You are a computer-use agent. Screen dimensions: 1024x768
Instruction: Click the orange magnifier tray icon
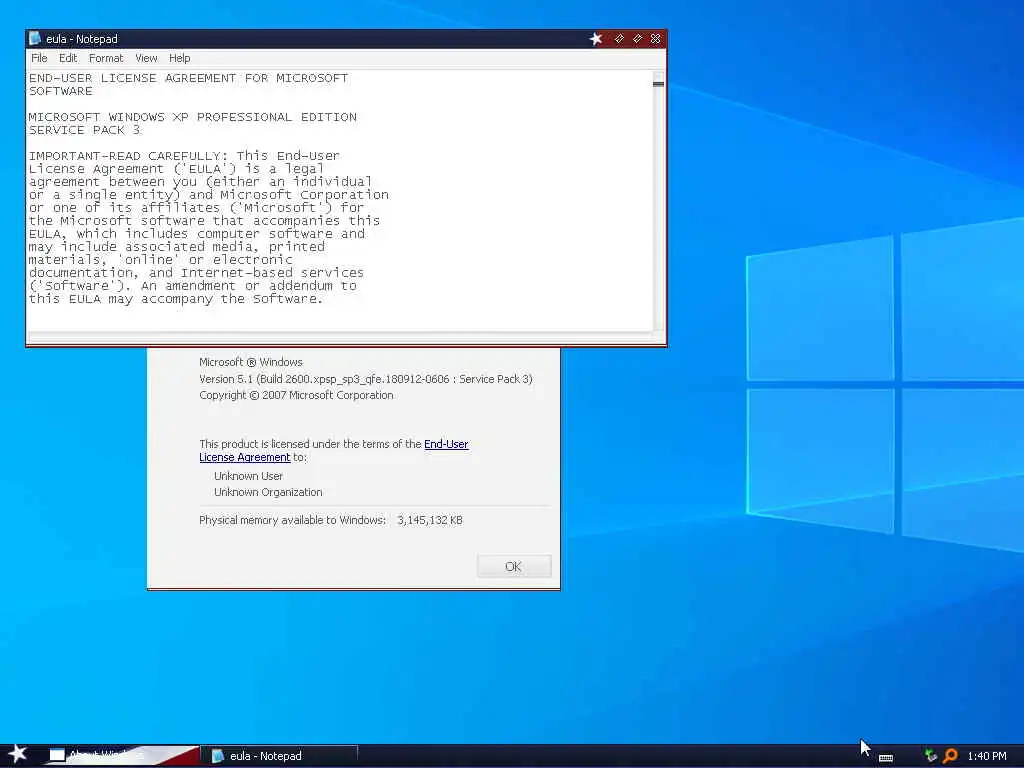click(950, 756)
